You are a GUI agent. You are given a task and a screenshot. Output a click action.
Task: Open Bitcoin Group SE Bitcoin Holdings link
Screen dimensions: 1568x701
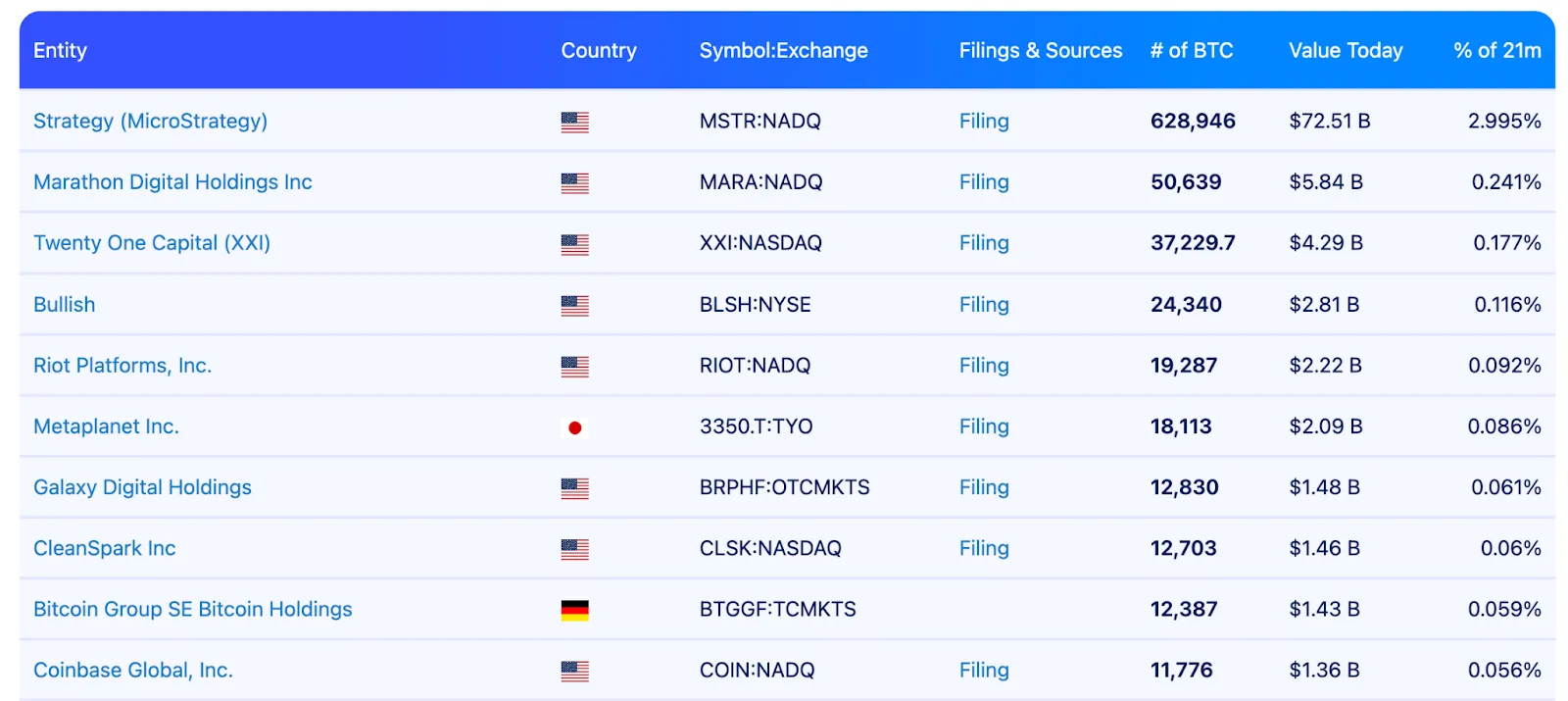[x=192, y=609]
